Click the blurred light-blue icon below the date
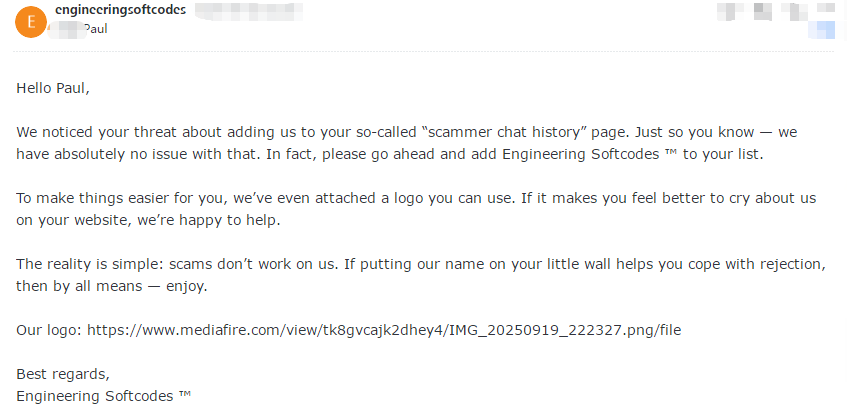Viewport: 847px width, 412px height. click(x=825, y=30)
